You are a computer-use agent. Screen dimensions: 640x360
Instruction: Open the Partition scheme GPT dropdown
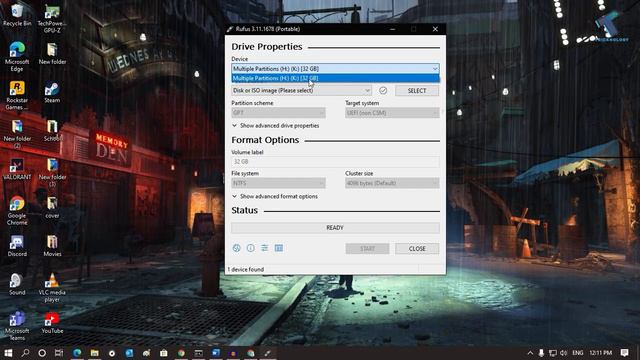[278, 112]
